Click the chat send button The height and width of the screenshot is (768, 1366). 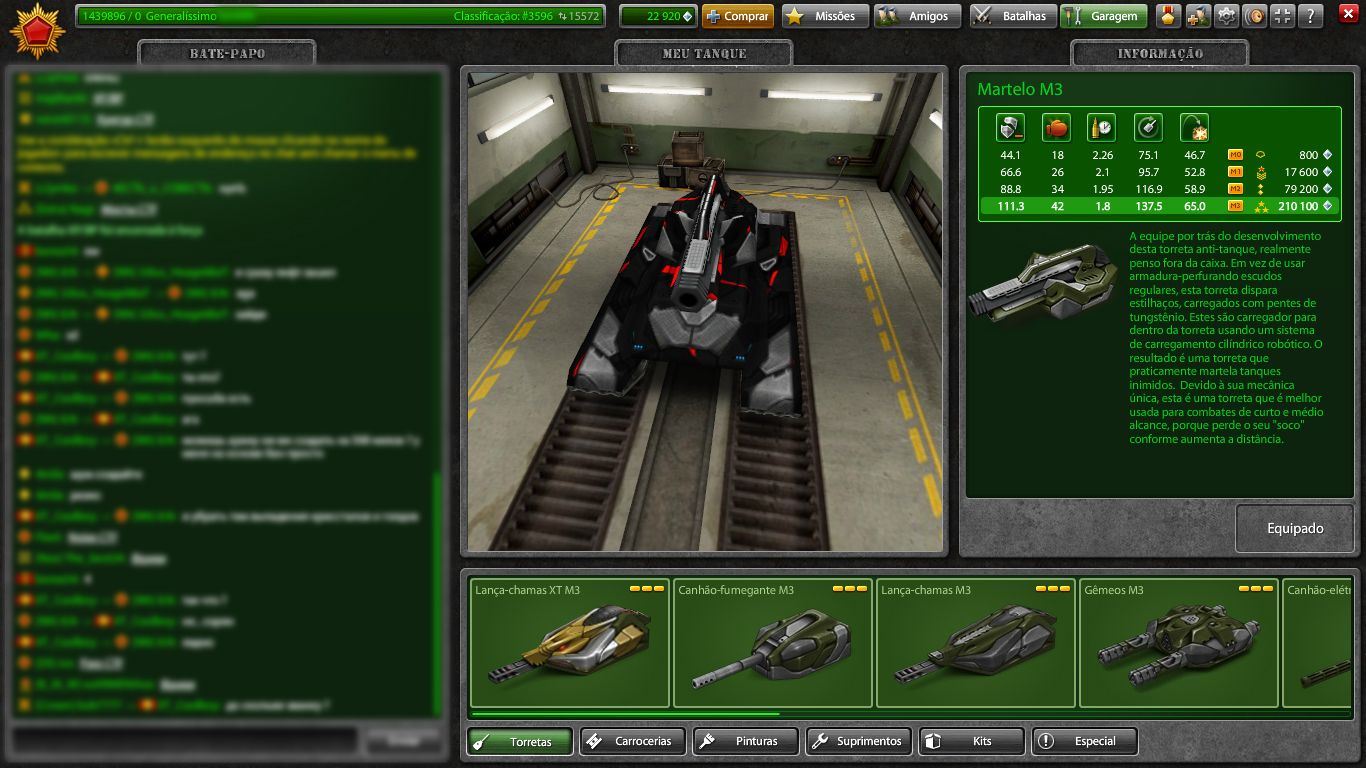(403, 740)
